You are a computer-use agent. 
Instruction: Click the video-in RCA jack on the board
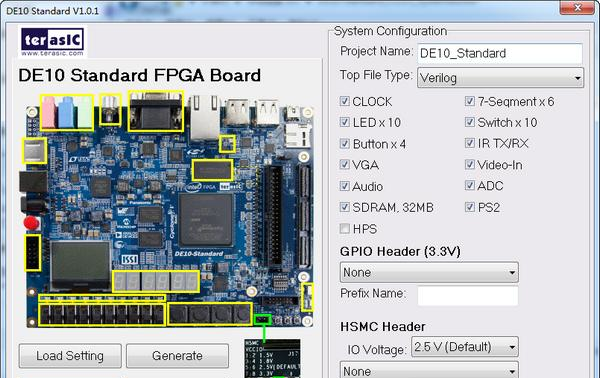[x=111, y=109]
